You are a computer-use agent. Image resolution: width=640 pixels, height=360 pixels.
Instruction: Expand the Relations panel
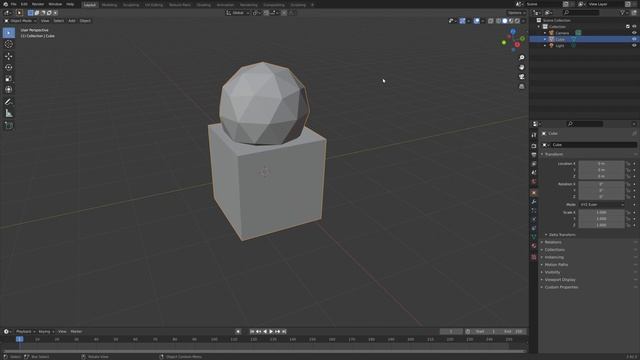click(553, 242)
